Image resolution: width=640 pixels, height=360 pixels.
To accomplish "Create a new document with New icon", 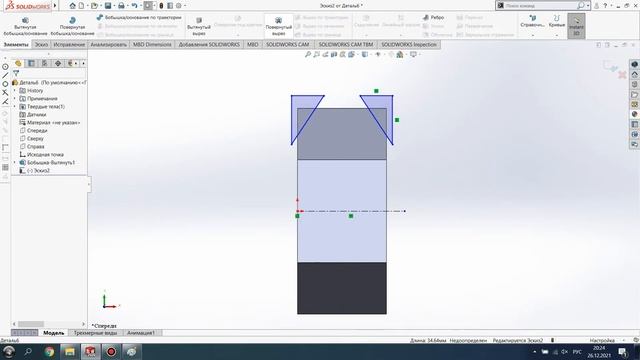I will tap(81, 6).
